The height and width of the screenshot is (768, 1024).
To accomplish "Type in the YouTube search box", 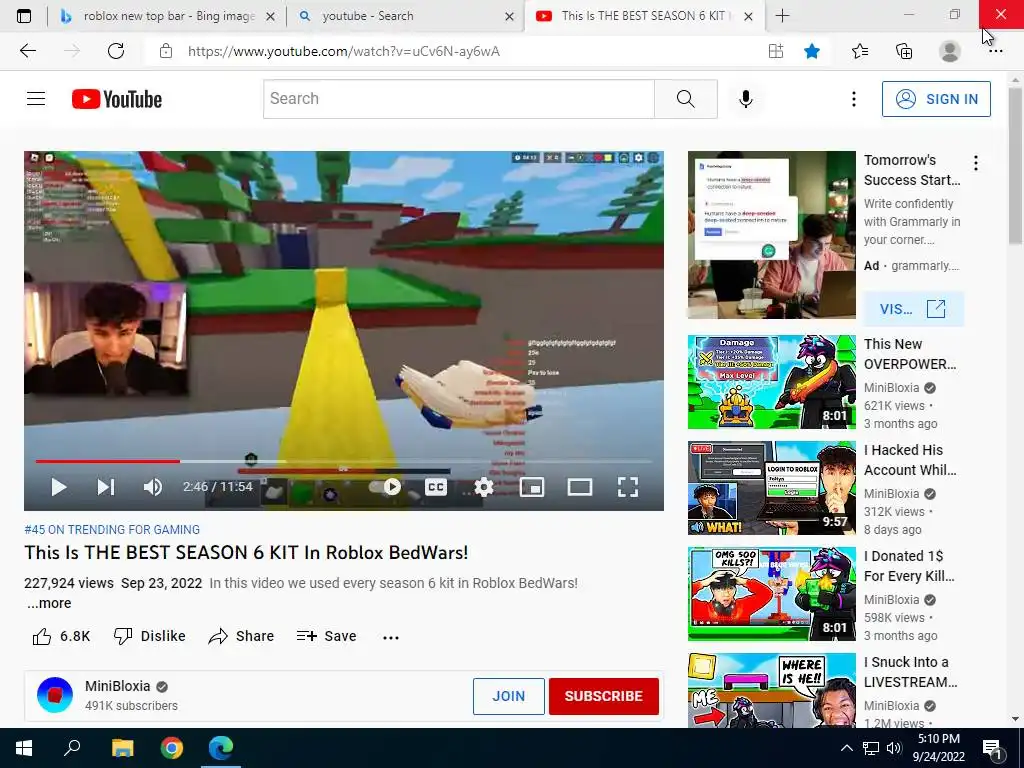I will pyautogui.click(x=458, y=99).
